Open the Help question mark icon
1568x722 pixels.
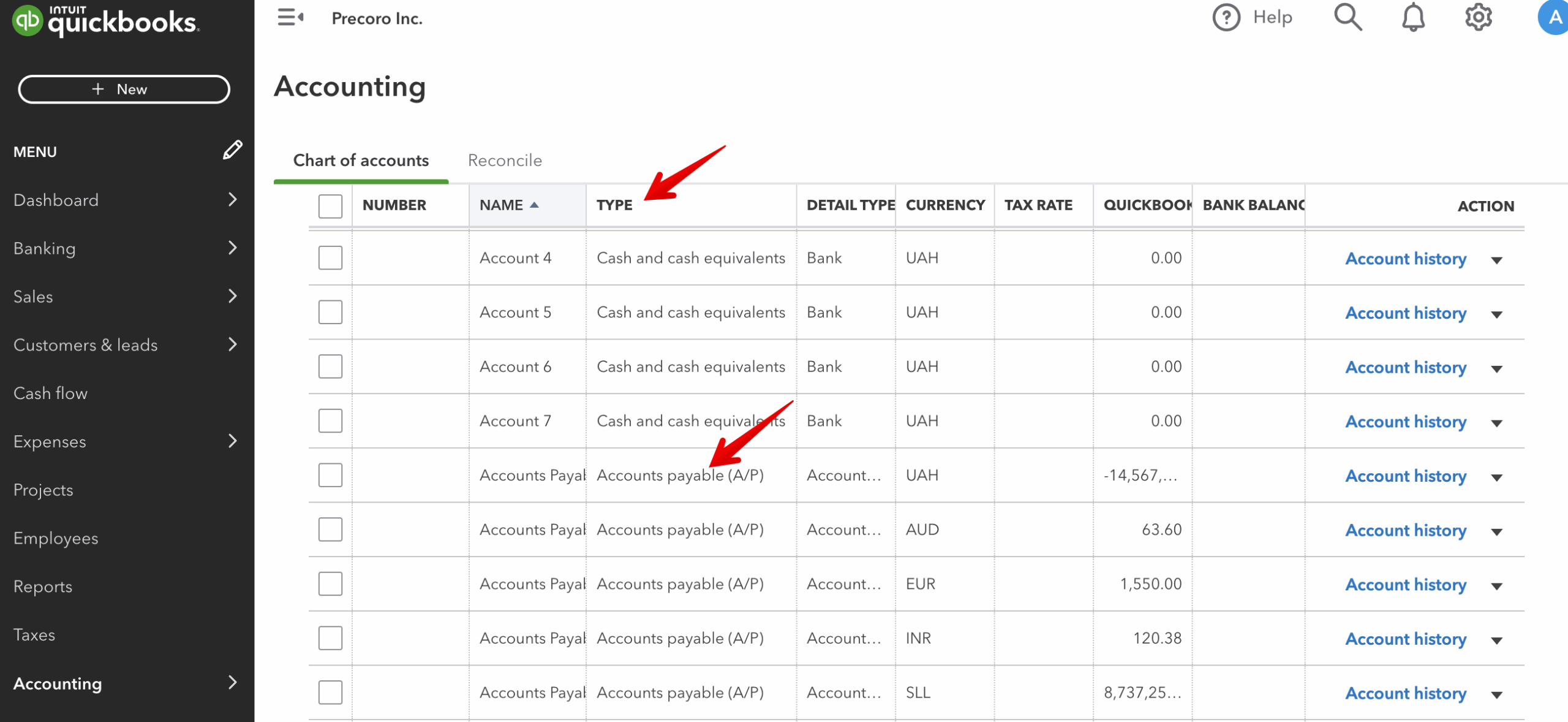point(1226,17)
